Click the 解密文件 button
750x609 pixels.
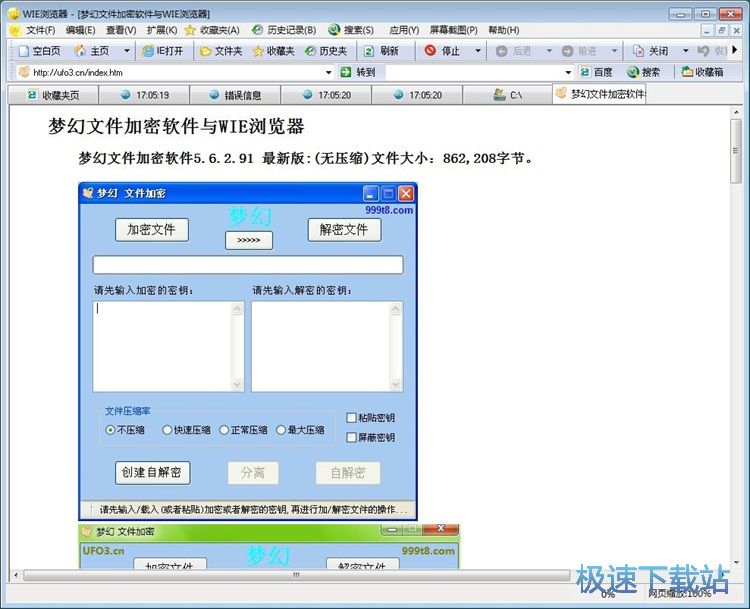pos(344,230)
